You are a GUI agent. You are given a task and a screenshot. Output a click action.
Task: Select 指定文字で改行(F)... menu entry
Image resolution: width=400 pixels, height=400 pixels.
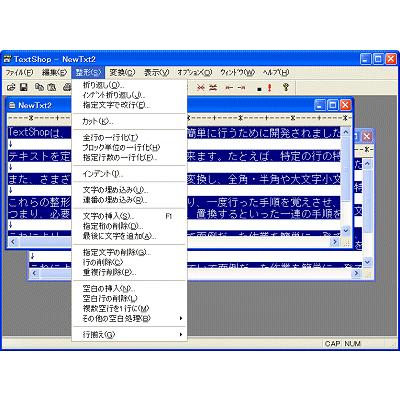coord(129,105)
